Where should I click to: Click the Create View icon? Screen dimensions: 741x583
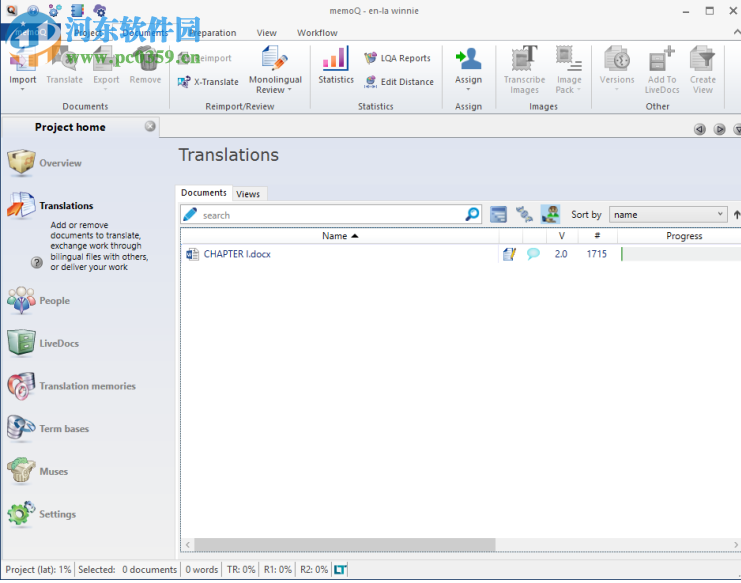pos(702,59)
